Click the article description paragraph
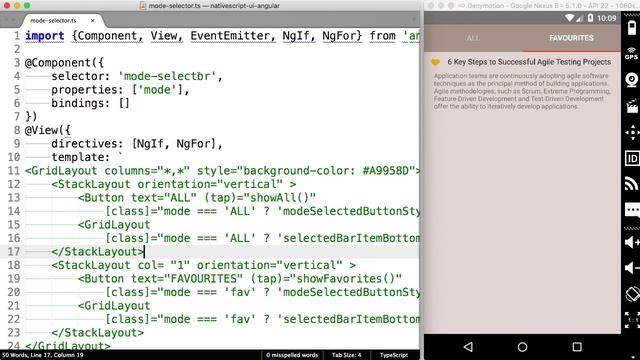640x360 pixels. [522, 91]
